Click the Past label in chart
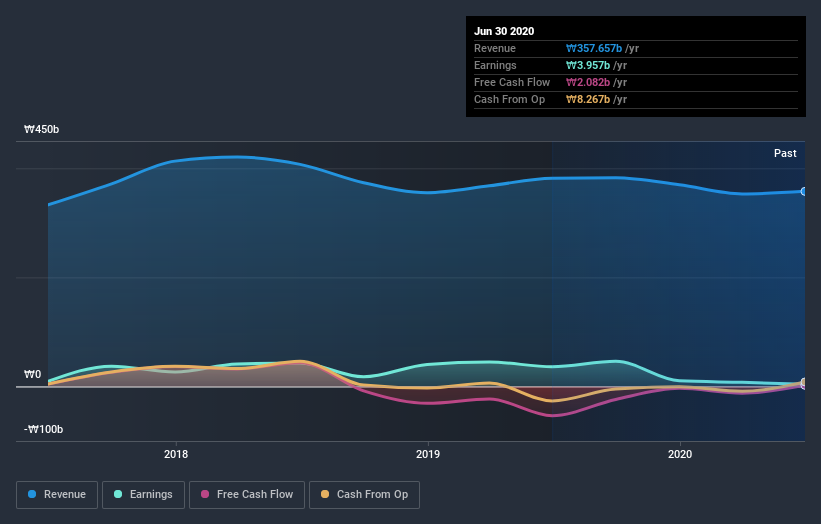Image resolution: width=821 pixels, height=524 pixels. tap(785, 153)
